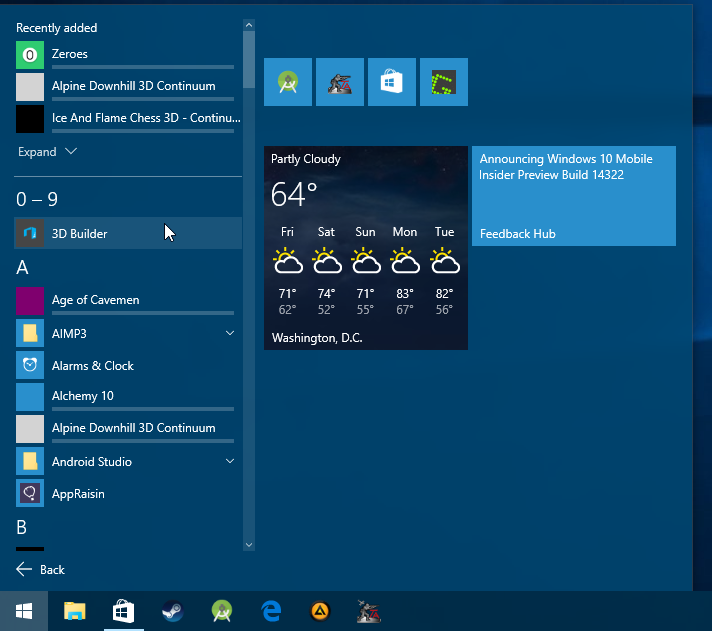Open File Explorer from the taskbar
The height and width of the screenshot is (631, 712).
pos(74,611)
